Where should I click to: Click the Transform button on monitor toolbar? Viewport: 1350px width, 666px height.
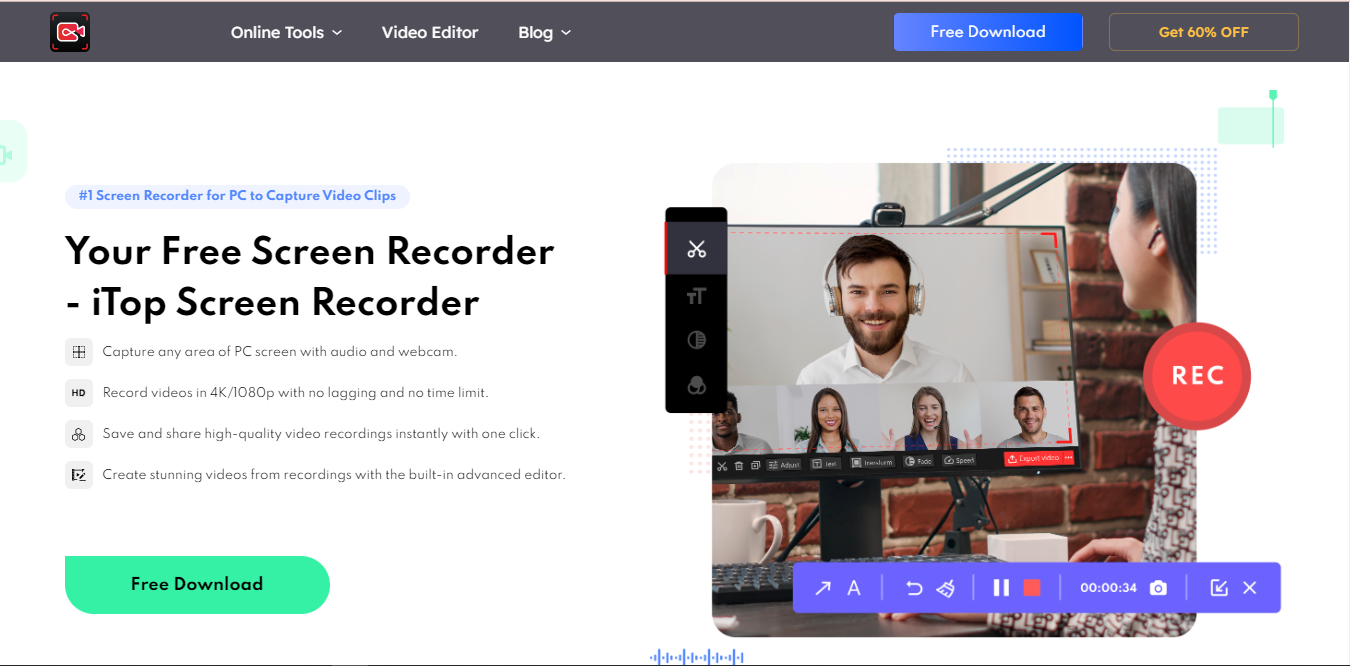(872, 462)
